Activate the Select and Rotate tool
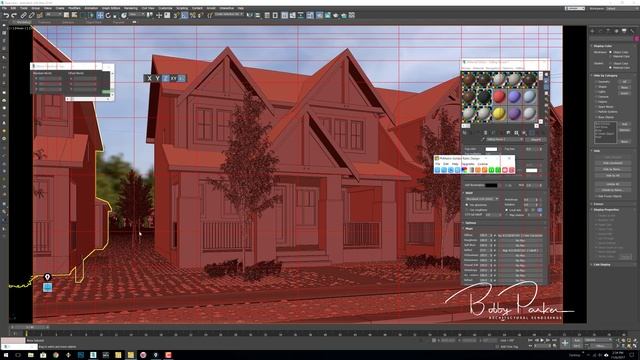Image resolution: width=640 pixels, height=360 pixels. (108, 16)
